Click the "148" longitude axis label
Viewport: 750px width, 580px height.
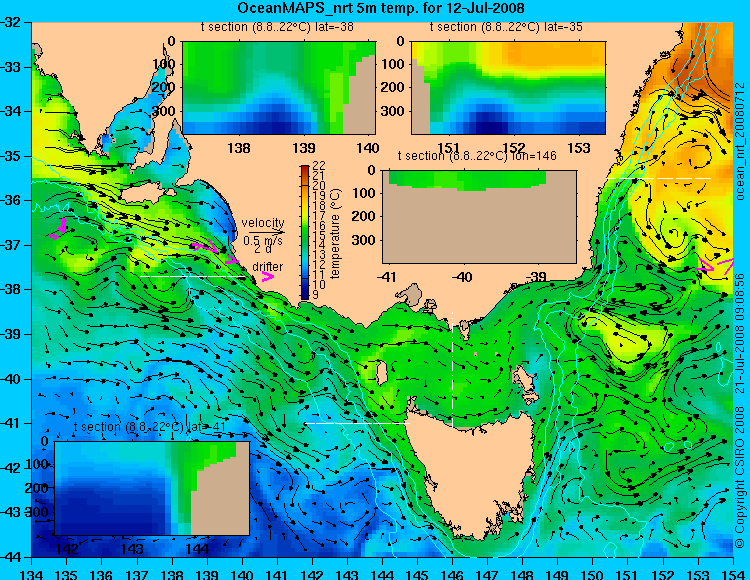(x=522, y=574)
